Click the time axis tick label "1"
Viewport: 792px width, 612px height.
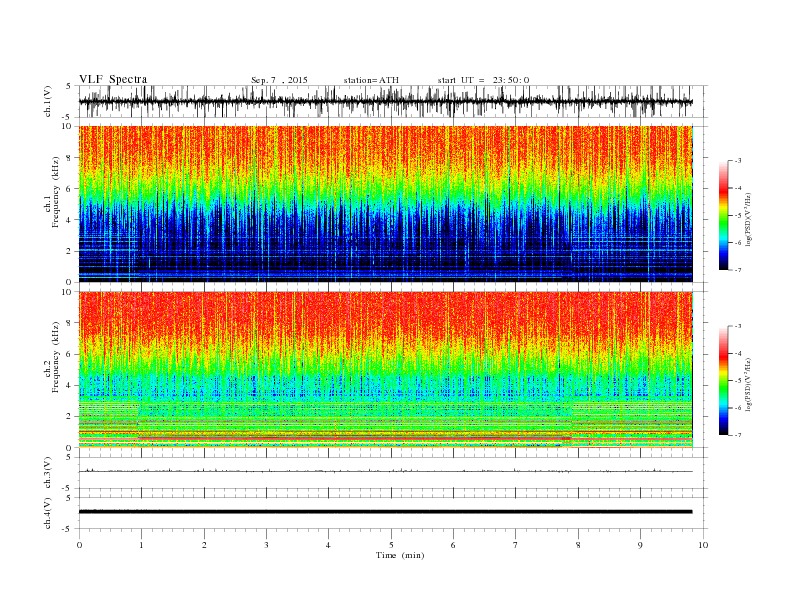[141, 545]
